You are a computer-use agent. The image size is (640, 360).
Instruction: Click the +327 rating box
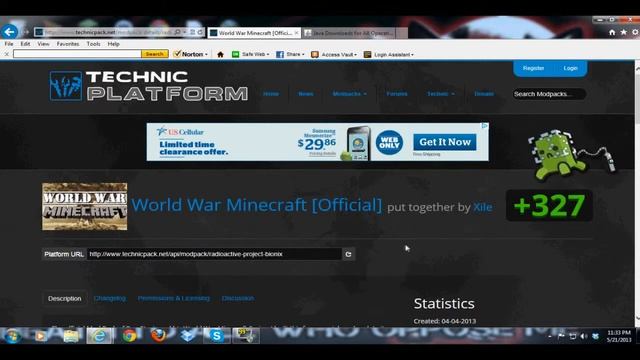[x=549, y=205]
